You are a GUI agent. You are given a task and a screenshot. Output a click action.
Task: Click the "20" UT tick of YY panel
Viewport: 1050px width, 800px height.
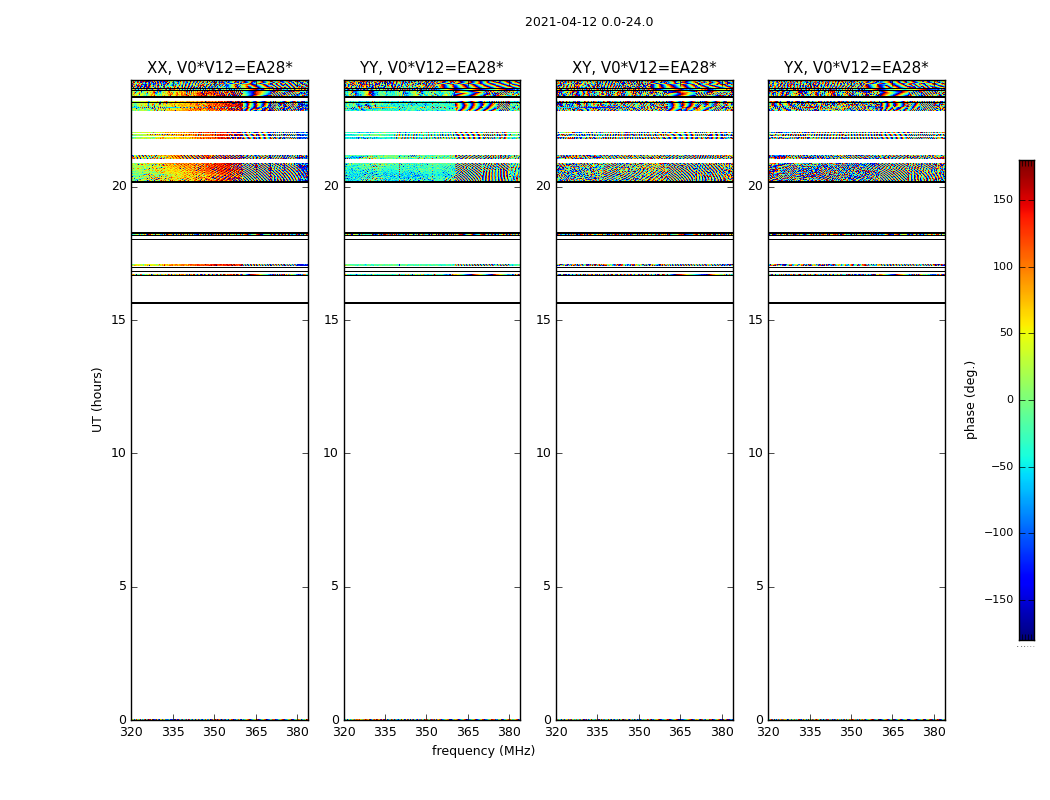pos(331,186)
